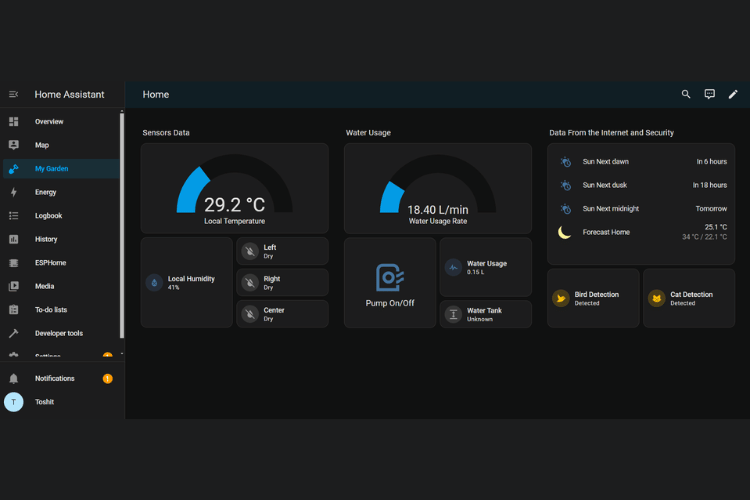Click the Sun Next midnight icon
The width and height of the screenshot is (750, 500).
(565, 209)
